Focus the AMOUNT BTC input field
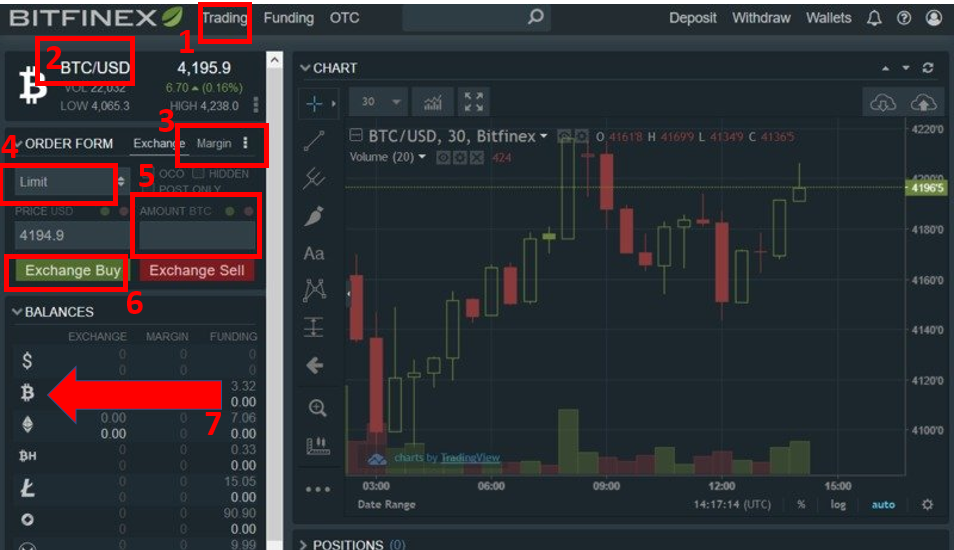 tap(197, 235)
